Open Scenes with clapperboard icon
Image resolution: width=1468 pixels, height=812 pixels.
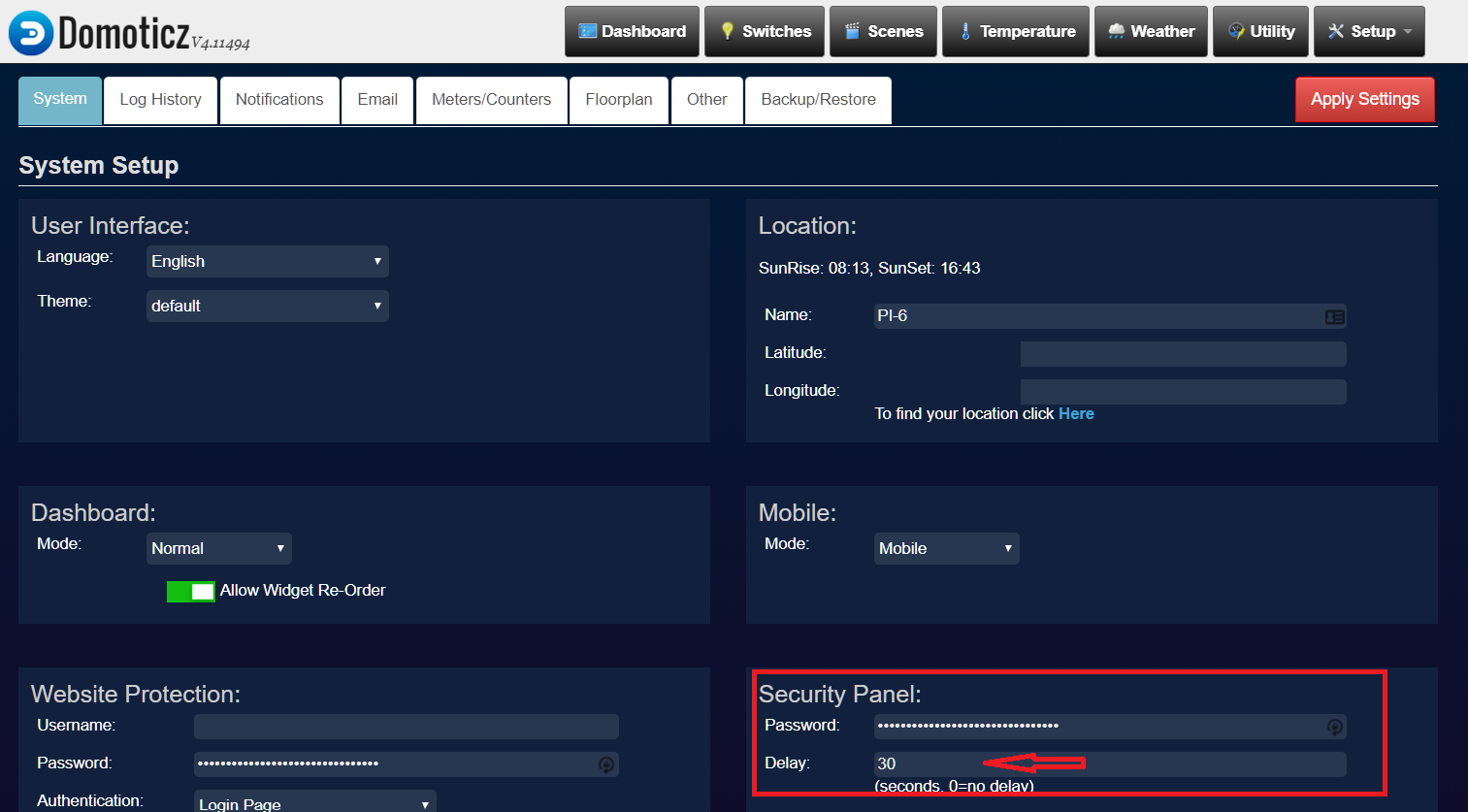coord(882,31)
